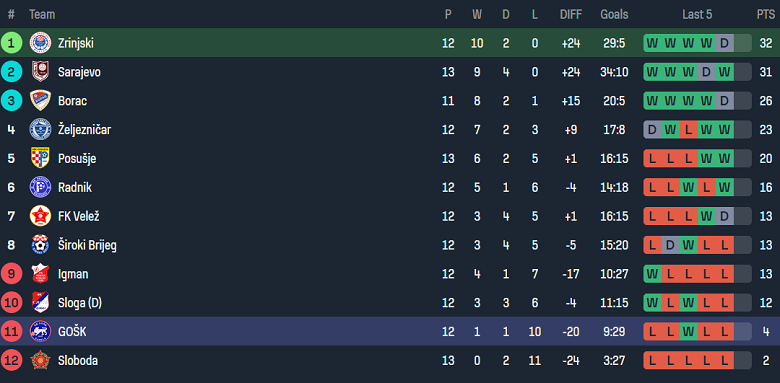
Task: Click the Sarajevo team logo
Action: (x=40, y=72)
